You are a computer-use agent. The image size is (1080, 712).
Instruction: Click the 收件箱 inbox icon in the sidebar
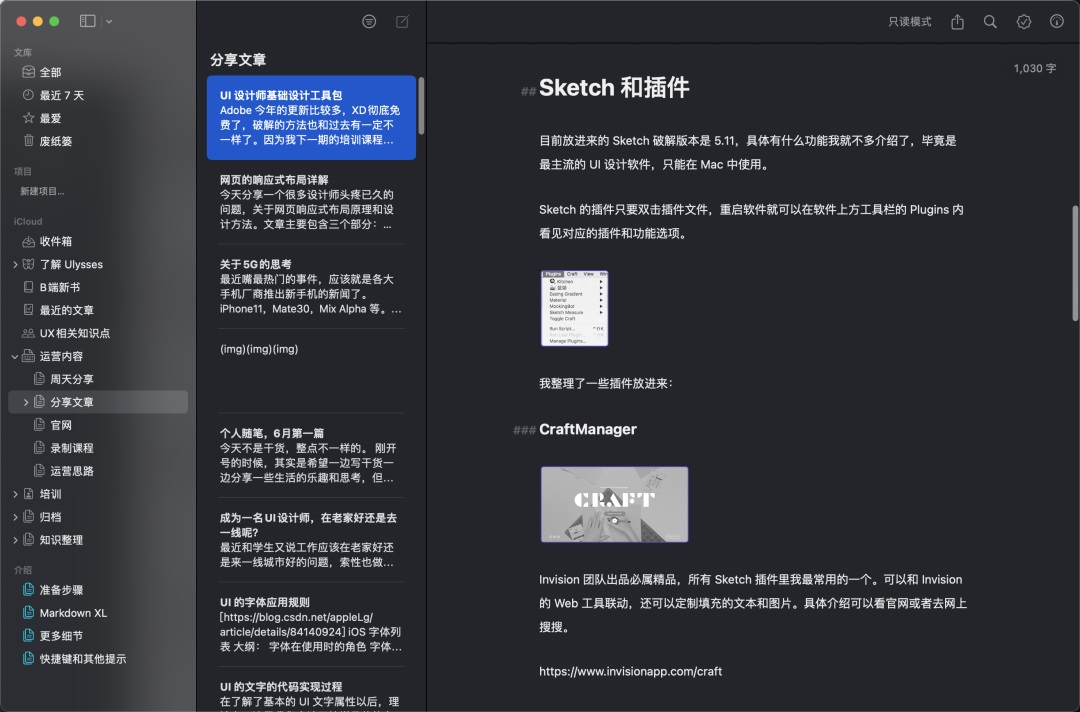point(28,241)
